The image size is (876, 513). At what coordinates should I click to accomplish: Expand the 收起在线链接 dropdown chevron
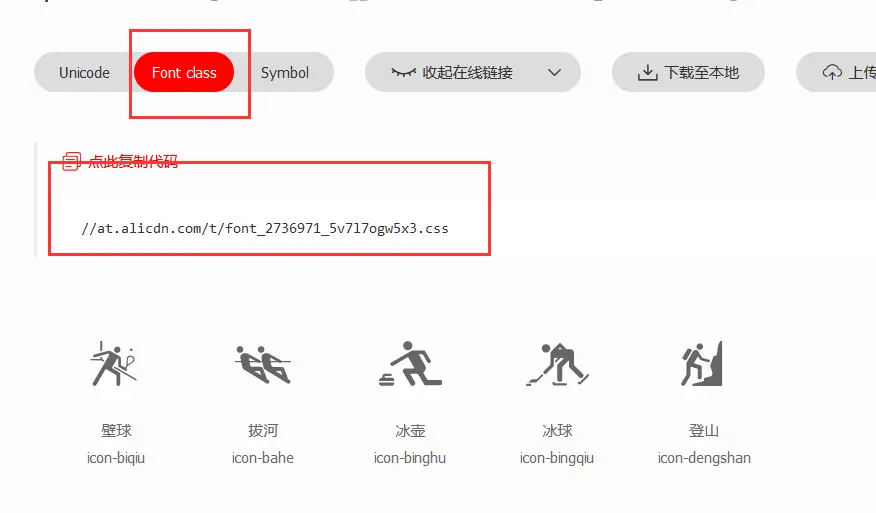pyautogui.click(x=554, y=73)
